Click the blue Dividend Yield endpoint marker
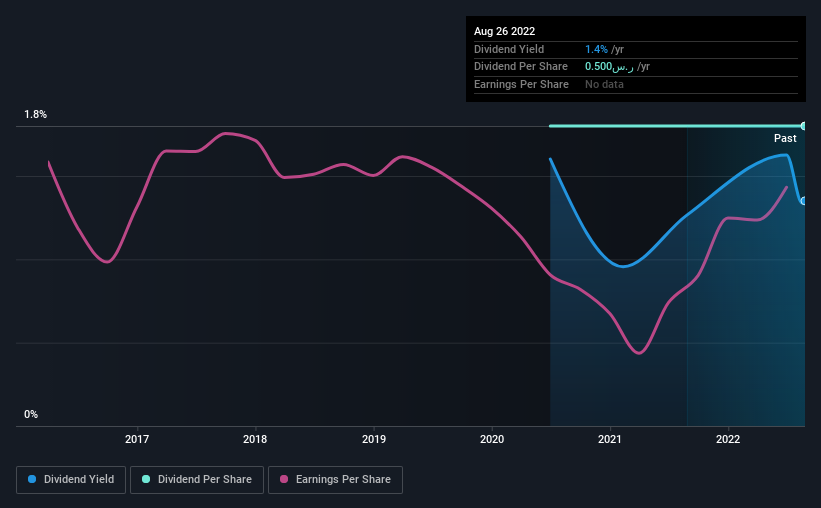Screen dimensions: 821x508 (x=803, y=201)
